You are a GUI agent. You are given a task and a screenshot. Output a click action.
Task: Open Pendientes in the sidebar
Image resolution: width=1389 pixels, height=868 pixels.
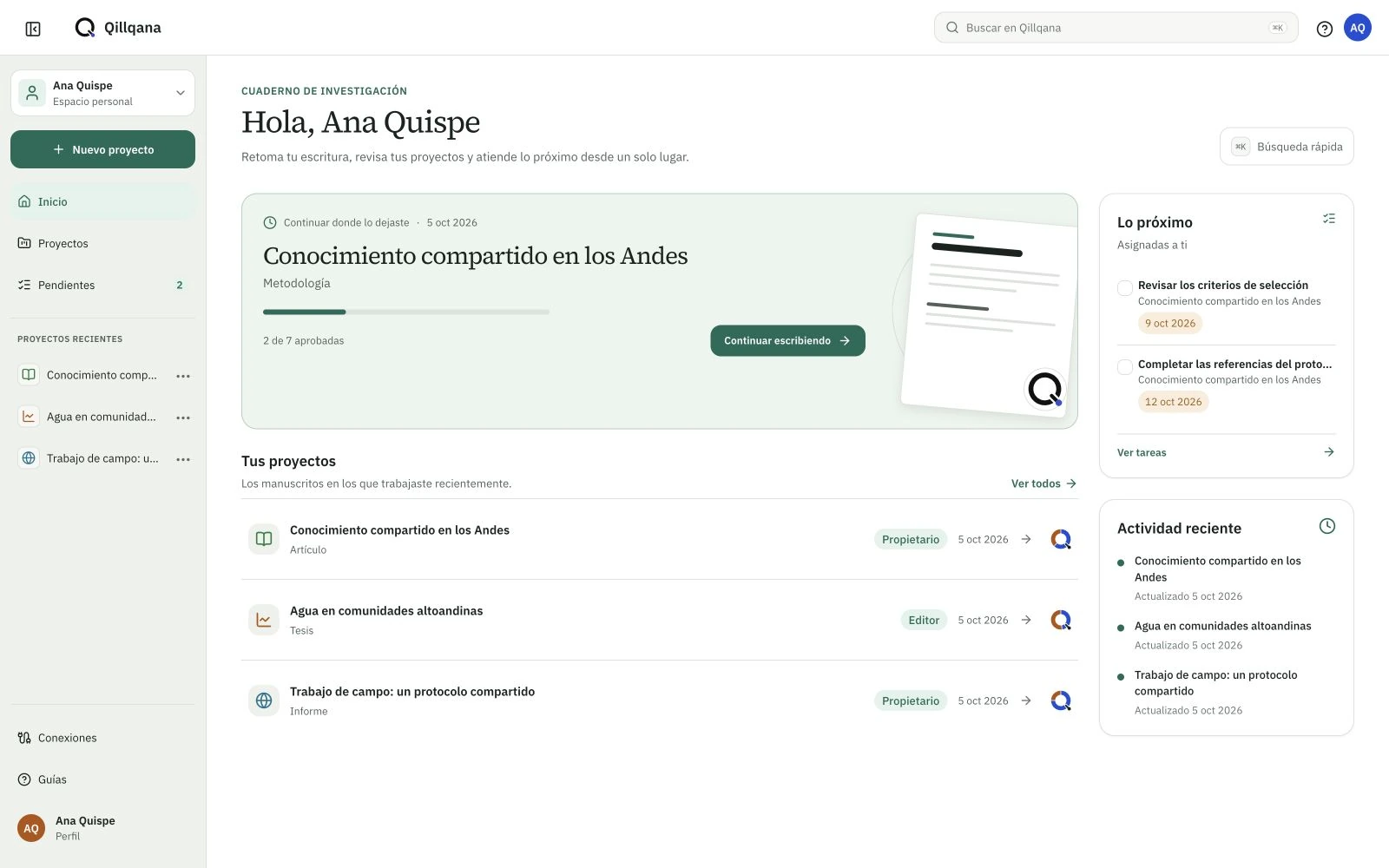tap(102, 285)
